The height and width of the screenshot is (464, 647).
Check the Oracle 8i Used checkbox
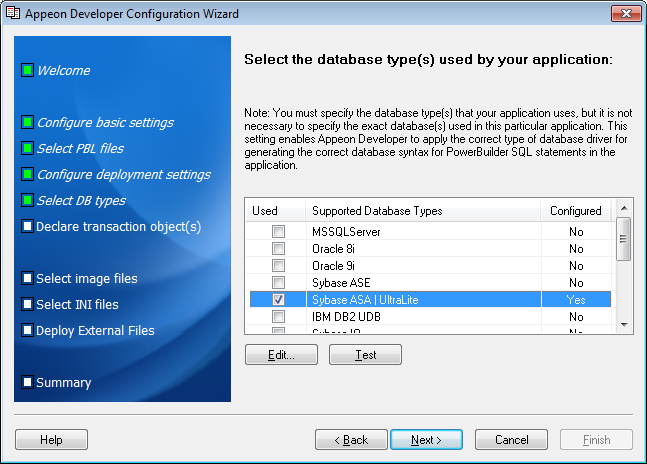point(279,248)
